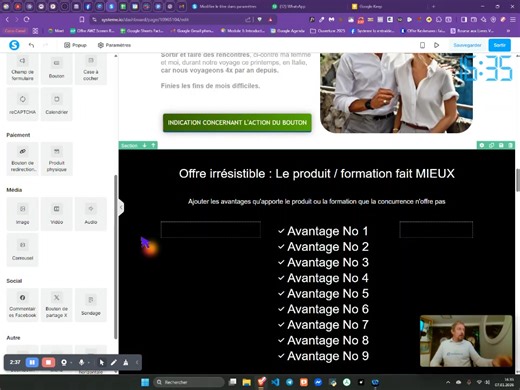Select the recorder pen drawing tool
Screen dimensions: 520x390
114,362
